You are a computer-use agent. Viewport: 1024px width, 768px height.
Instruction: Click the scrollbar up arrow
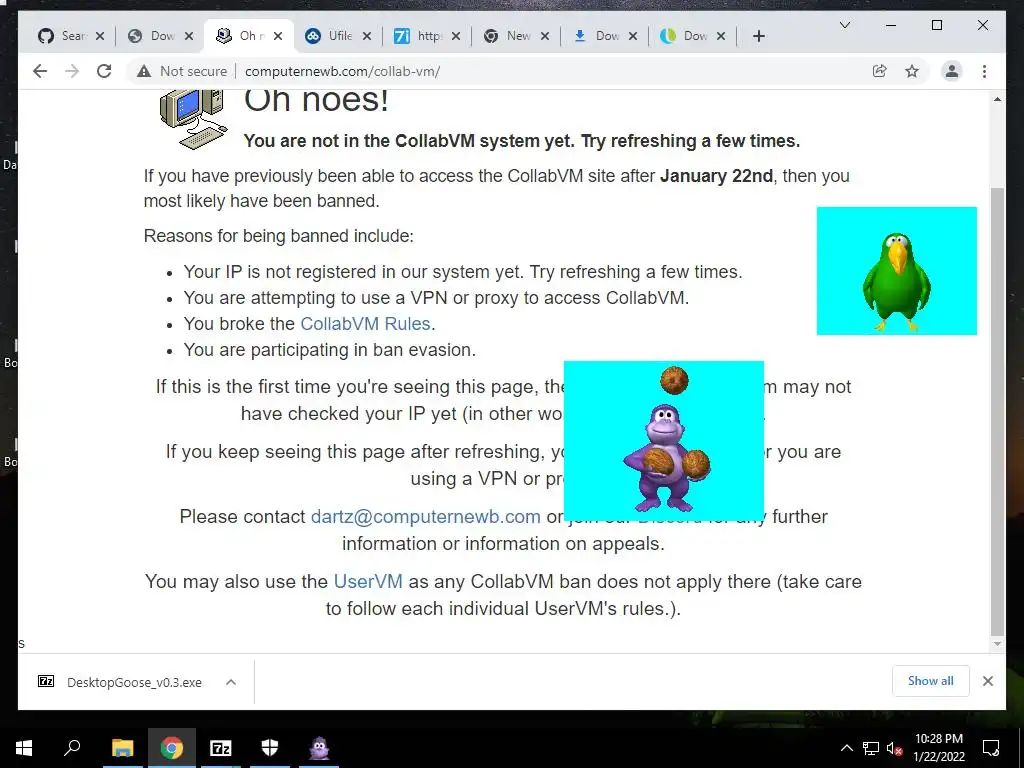coord(997,99)
